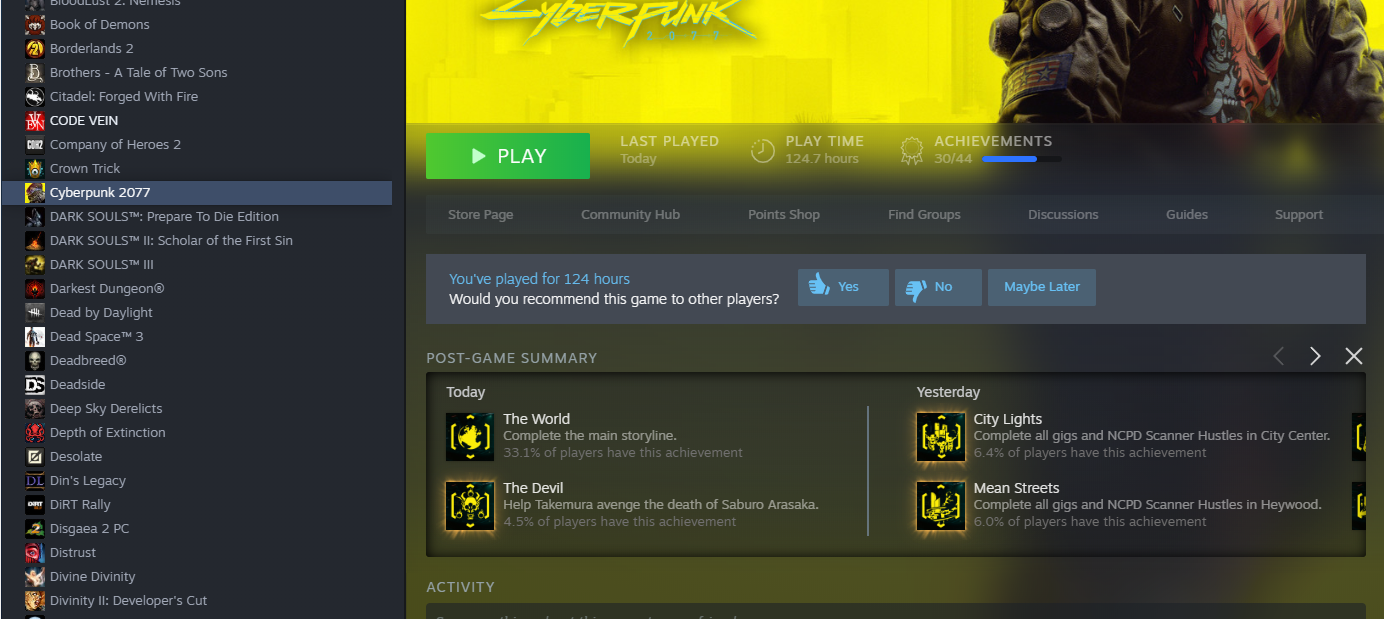Viewport: 1384px width, 619px height.
Task: Click the DARK SOULS II Scholar icon
Action: coord(35,240)
